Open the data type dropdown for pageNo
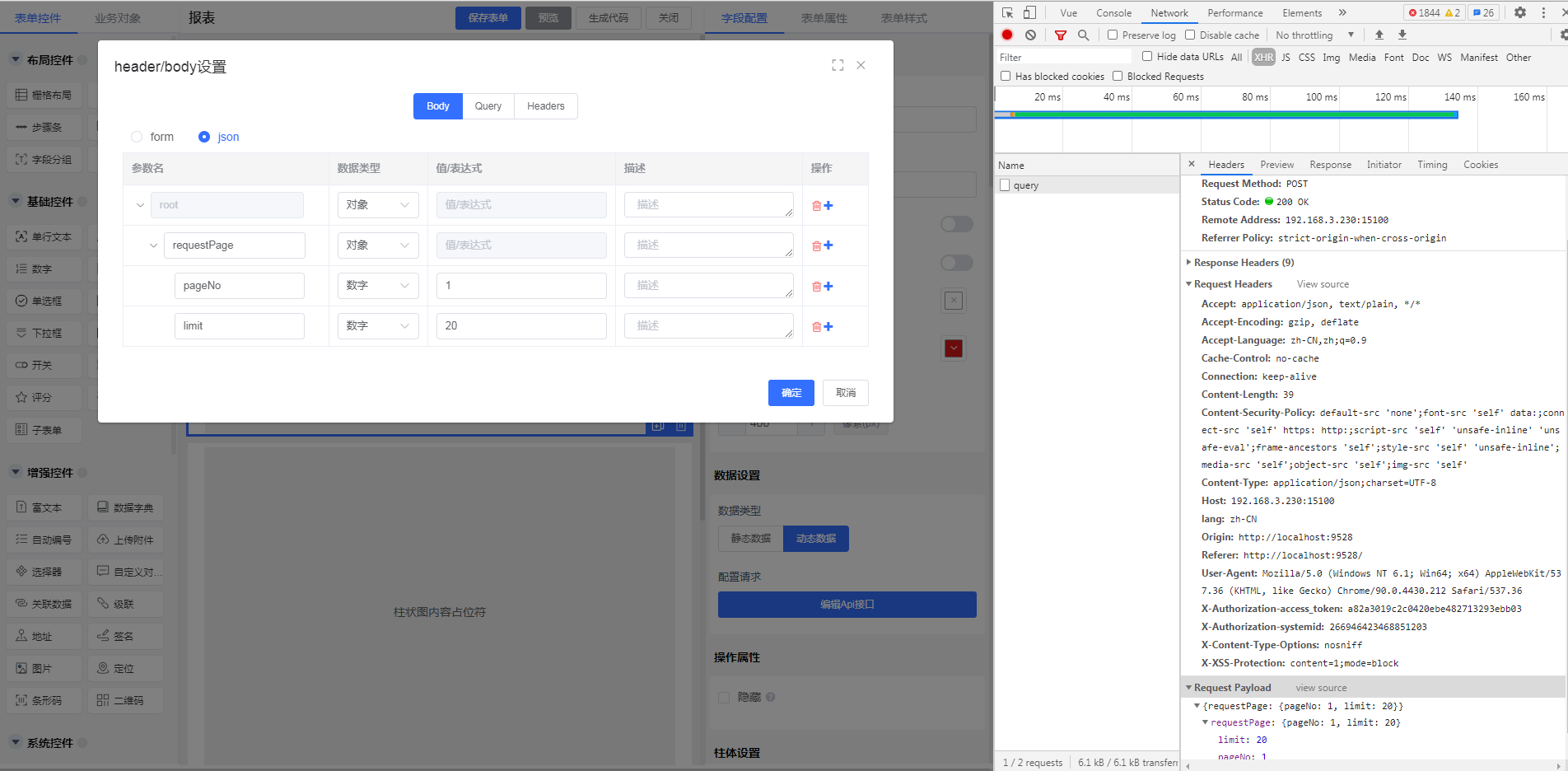 point(378,286)
